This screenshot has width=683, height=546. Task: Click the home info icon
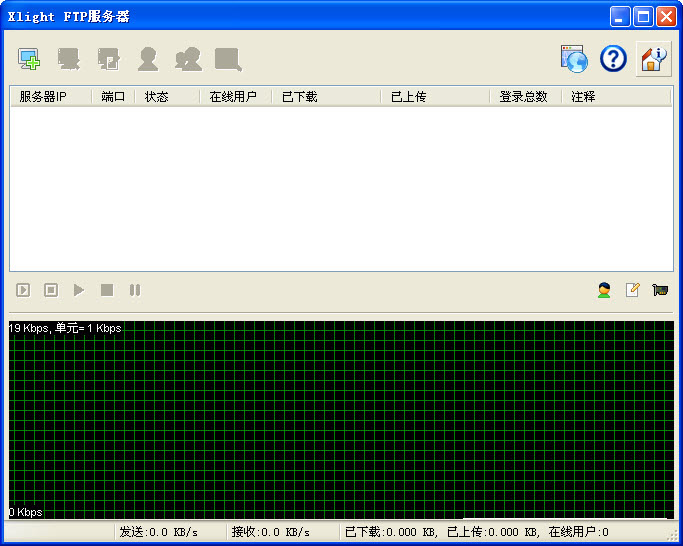653,59
